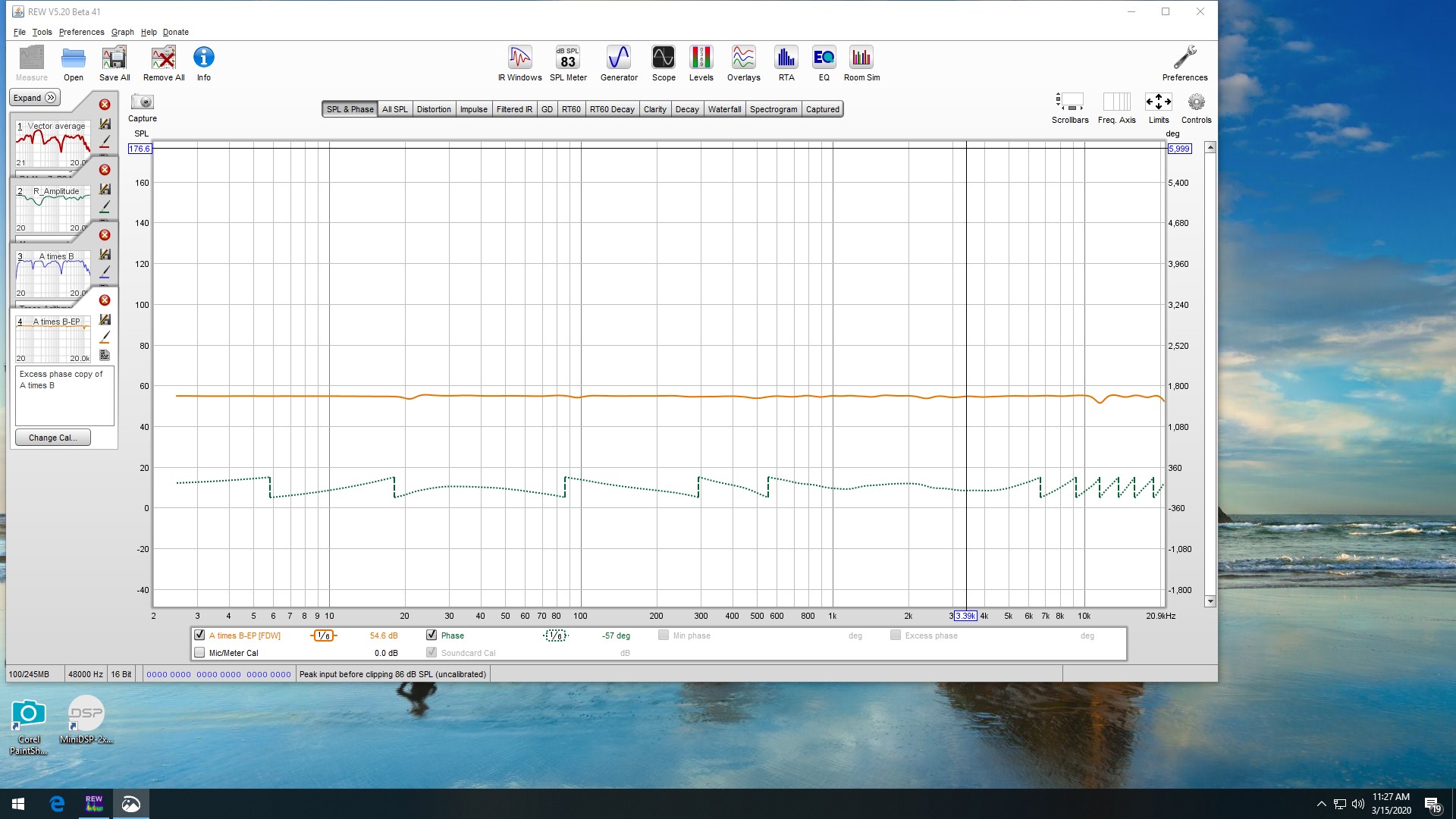Switch to the Waterfall tab

tap(724, 109)
